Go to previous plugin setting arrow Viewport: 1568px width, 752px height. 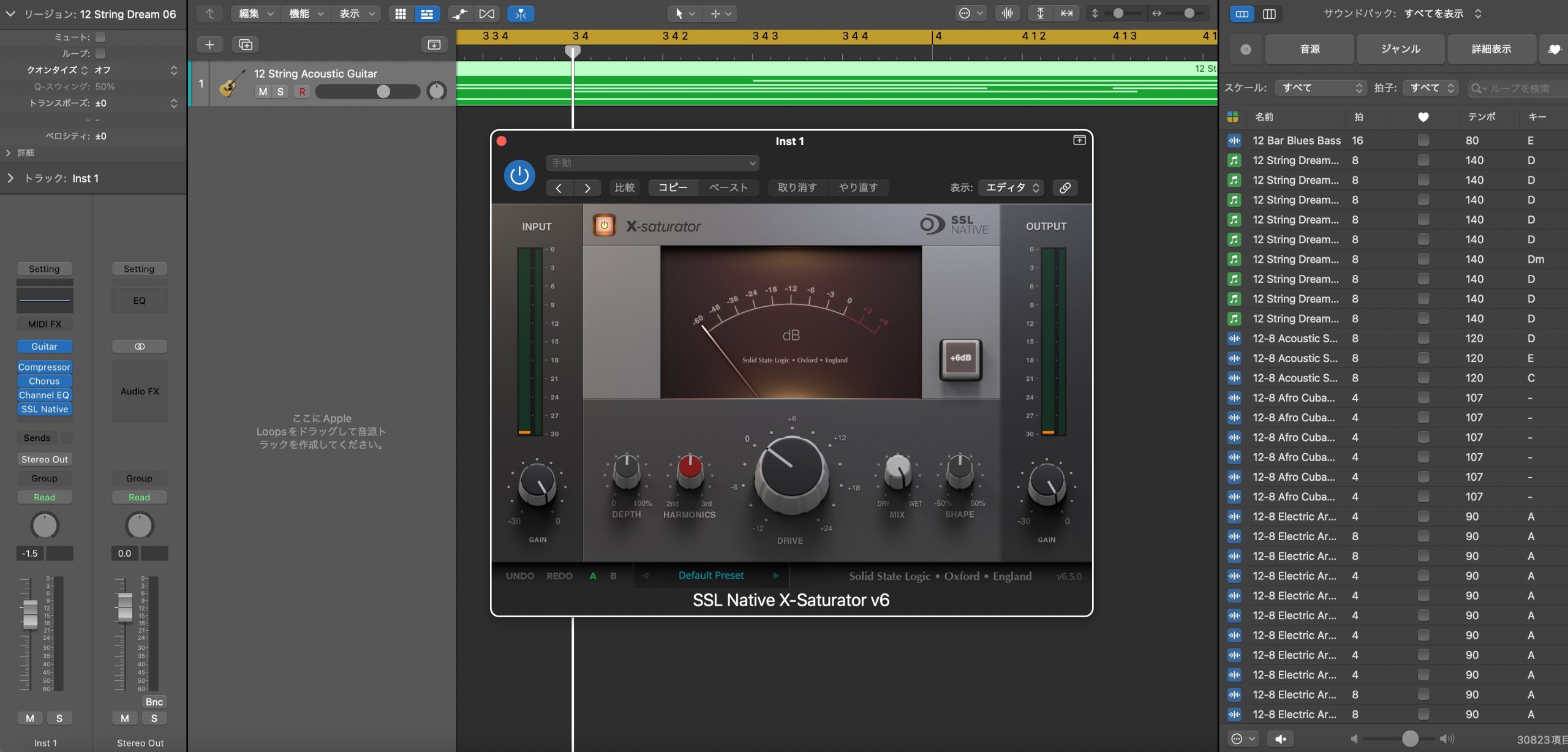(559, 188)
